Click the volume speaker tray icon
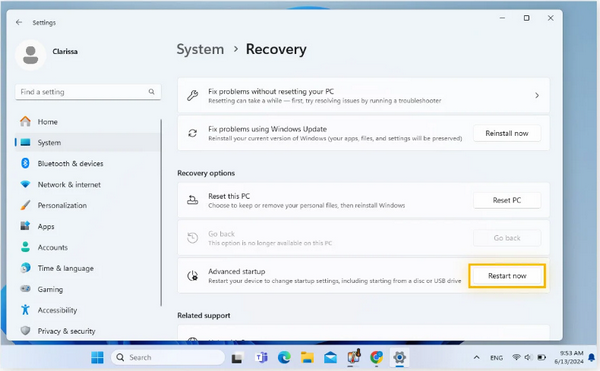This screenshot has width=600, height=371. [528, 357]
